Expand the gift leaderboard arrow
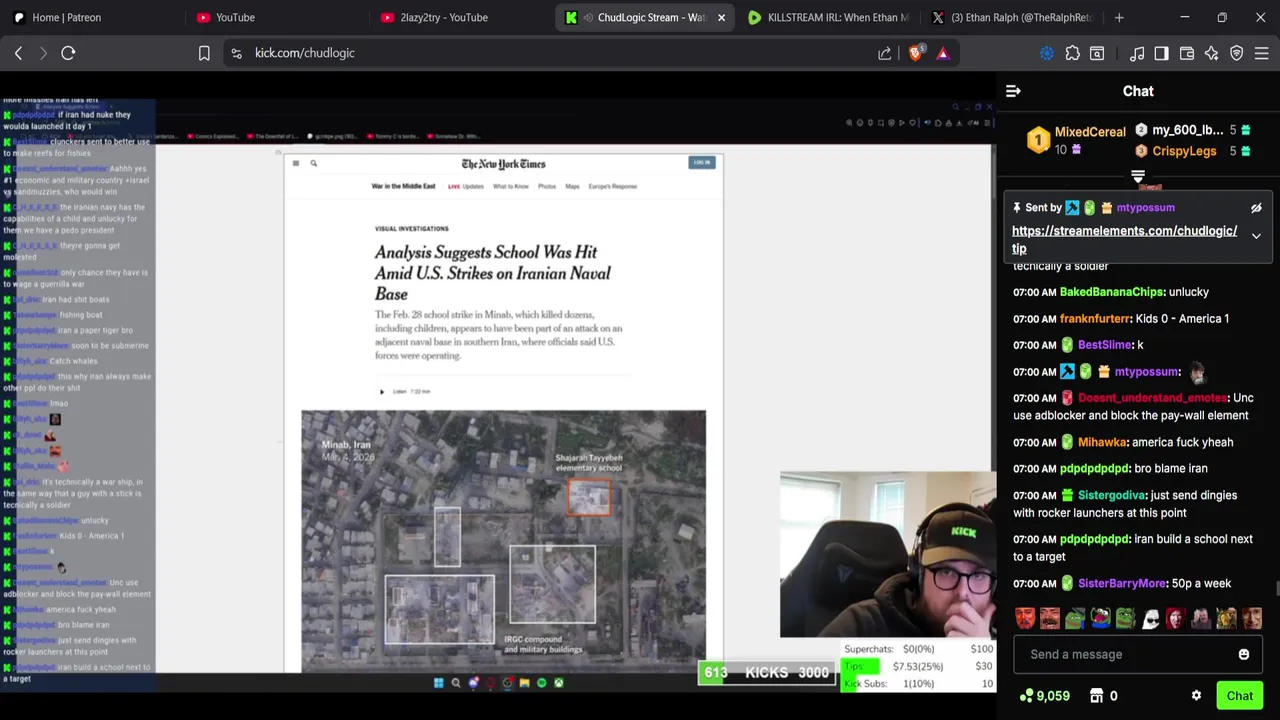 coord(1138,176)
